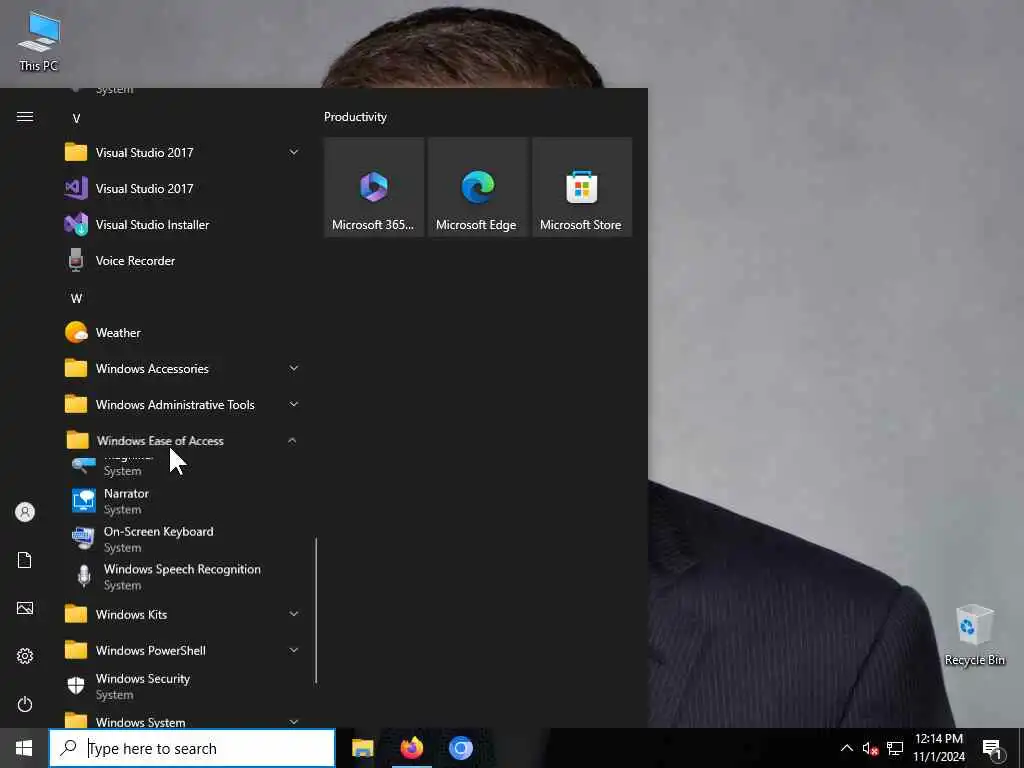Open the Recycle Bin on desktop
Image resolution: width=1024 pixels, height=768 pixels.
click(974, 635)
